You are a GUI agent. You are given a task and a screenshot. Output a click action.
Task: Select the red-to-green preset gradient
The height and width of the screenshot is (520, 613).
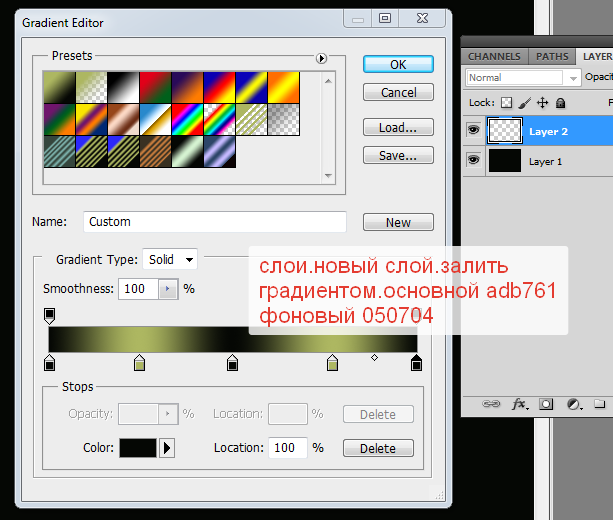click(156, 88)
